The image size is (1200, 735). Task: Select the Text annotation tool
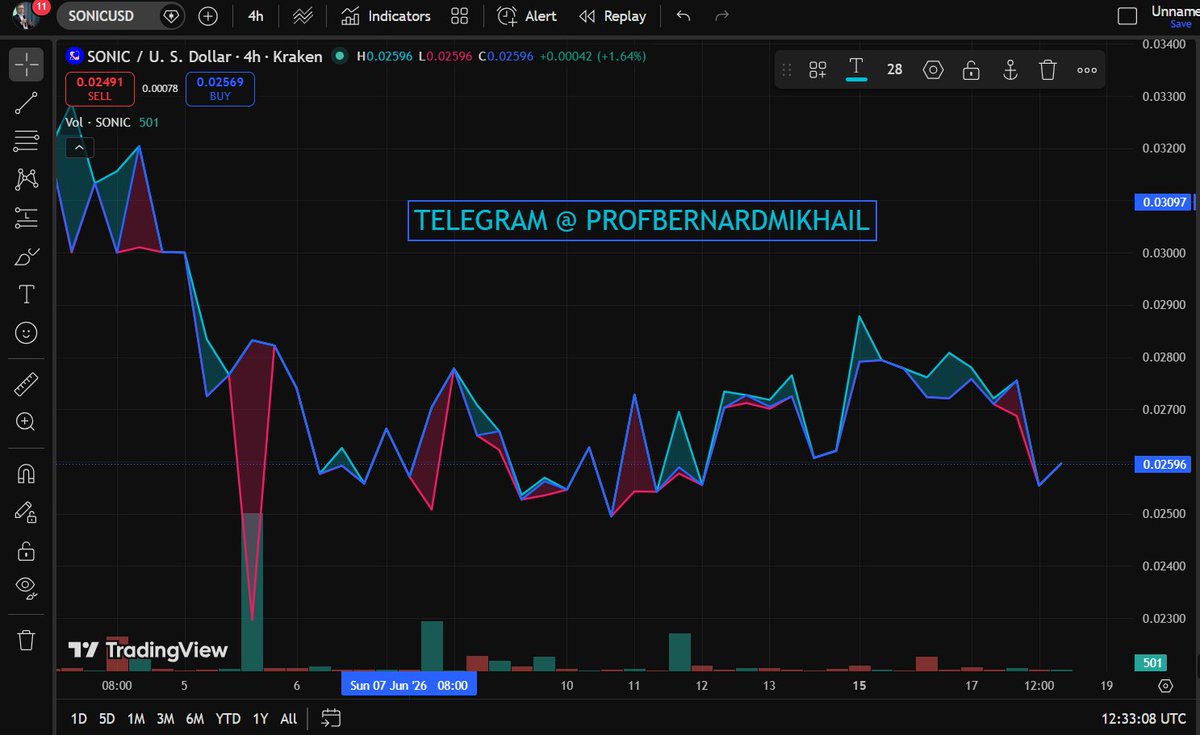(26, 294)
